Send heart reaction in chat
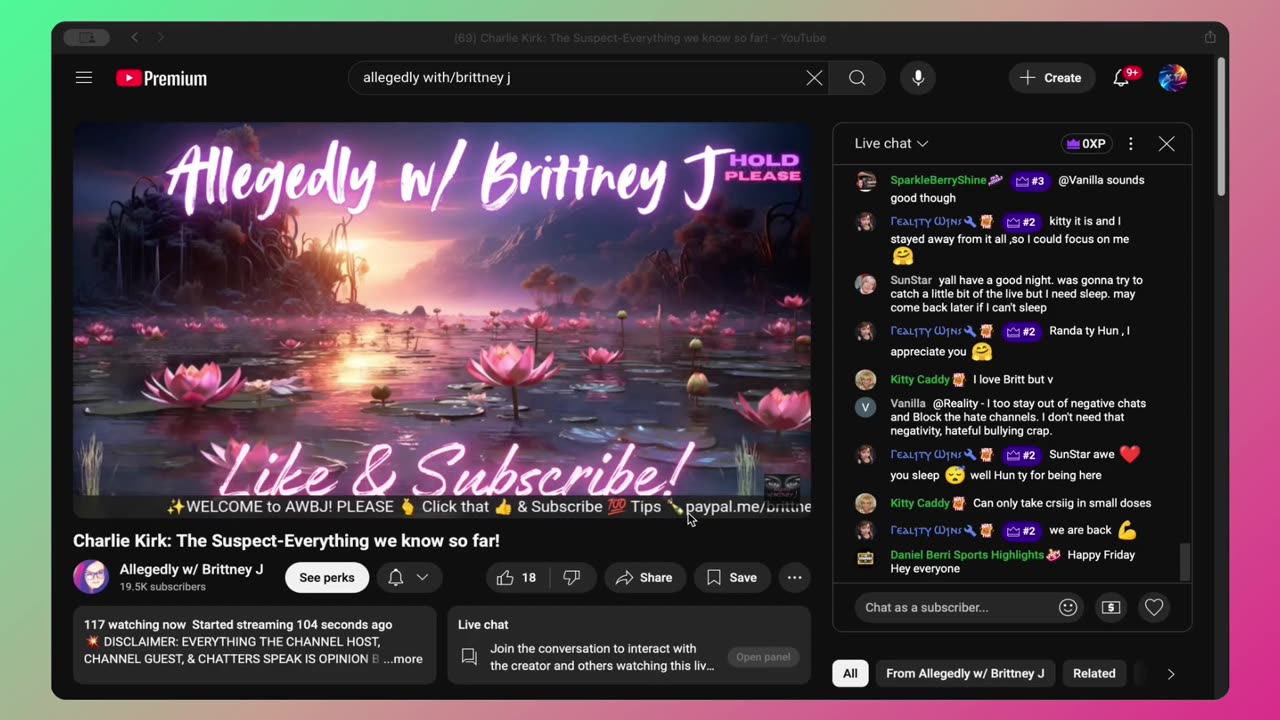This screenshot has height=720, width=1280. point(1154,607)
